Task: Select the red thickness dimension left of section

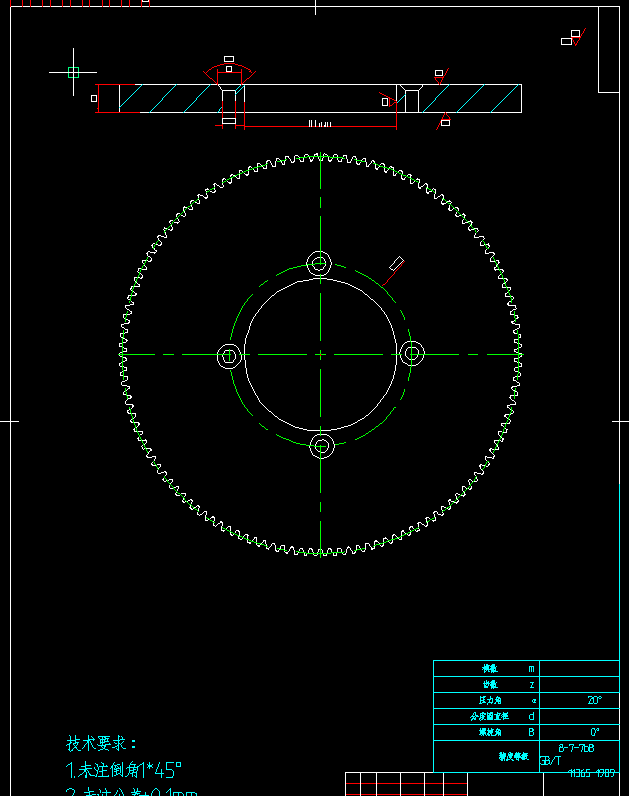Action: click(x=97, y=98)
